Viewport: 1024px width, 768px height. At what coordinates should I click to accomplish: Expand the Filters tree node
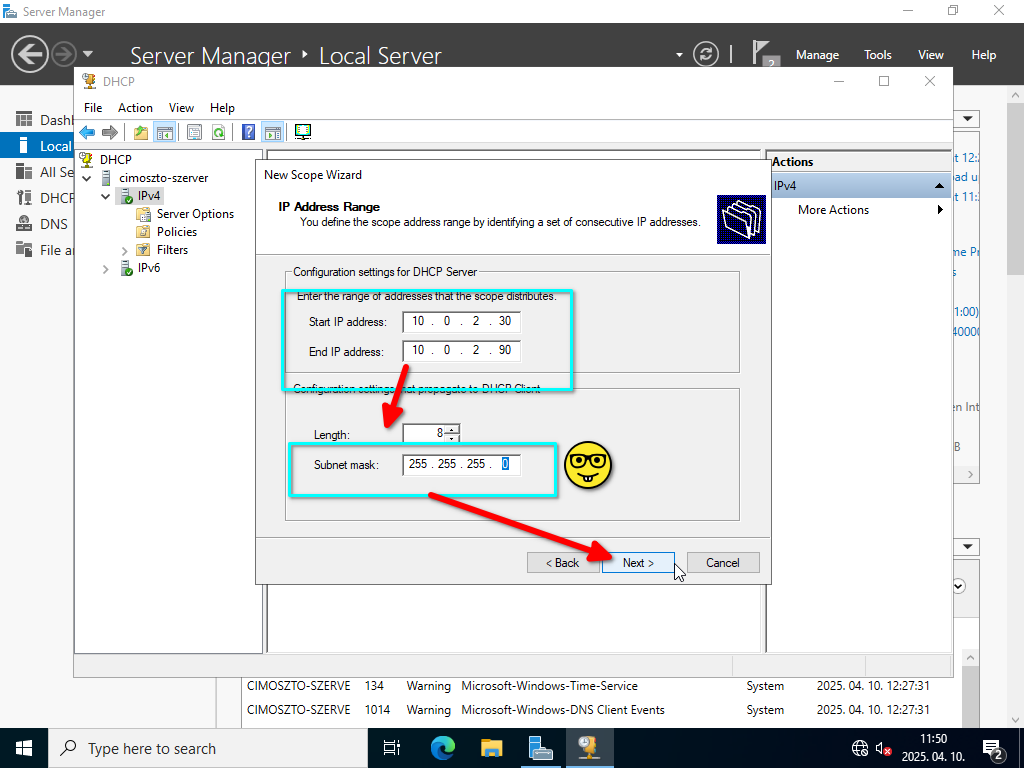click(124, 250)
